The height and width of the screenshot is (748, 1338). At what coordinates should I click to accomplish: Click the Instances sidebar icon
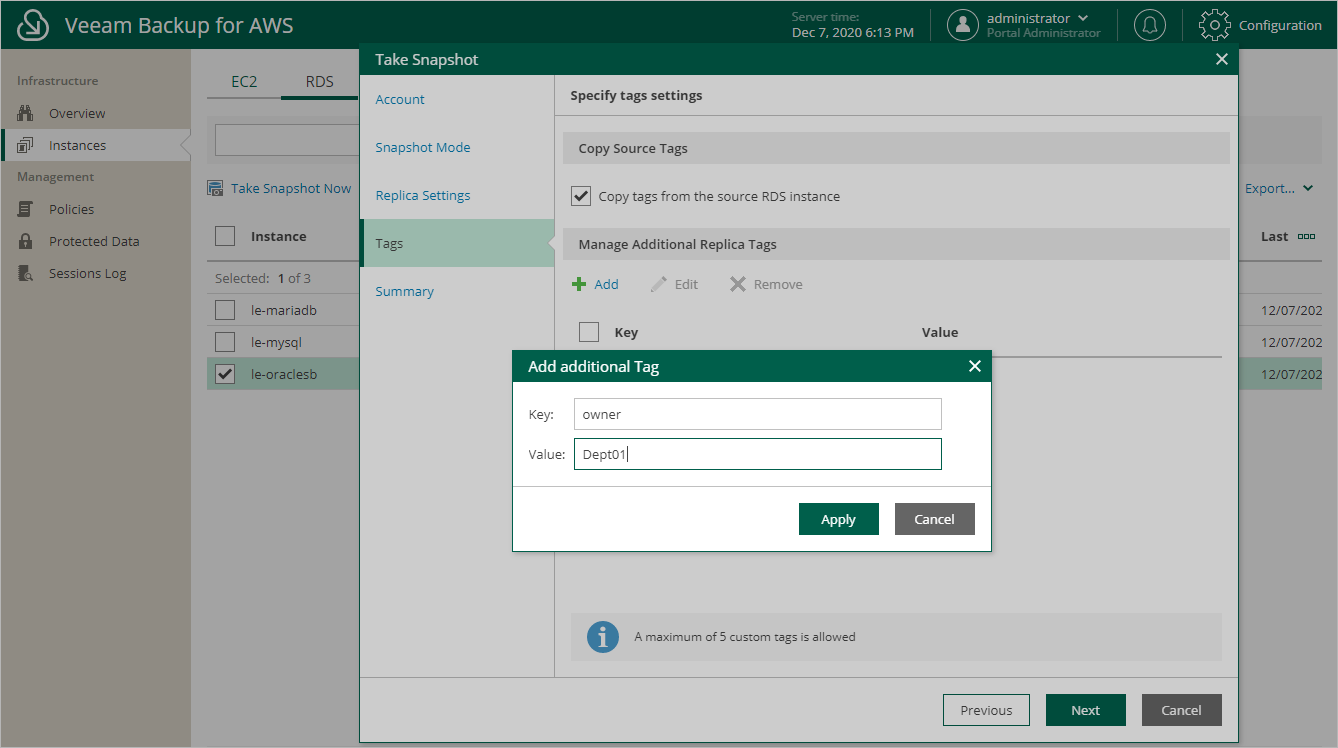pos(26,145)
